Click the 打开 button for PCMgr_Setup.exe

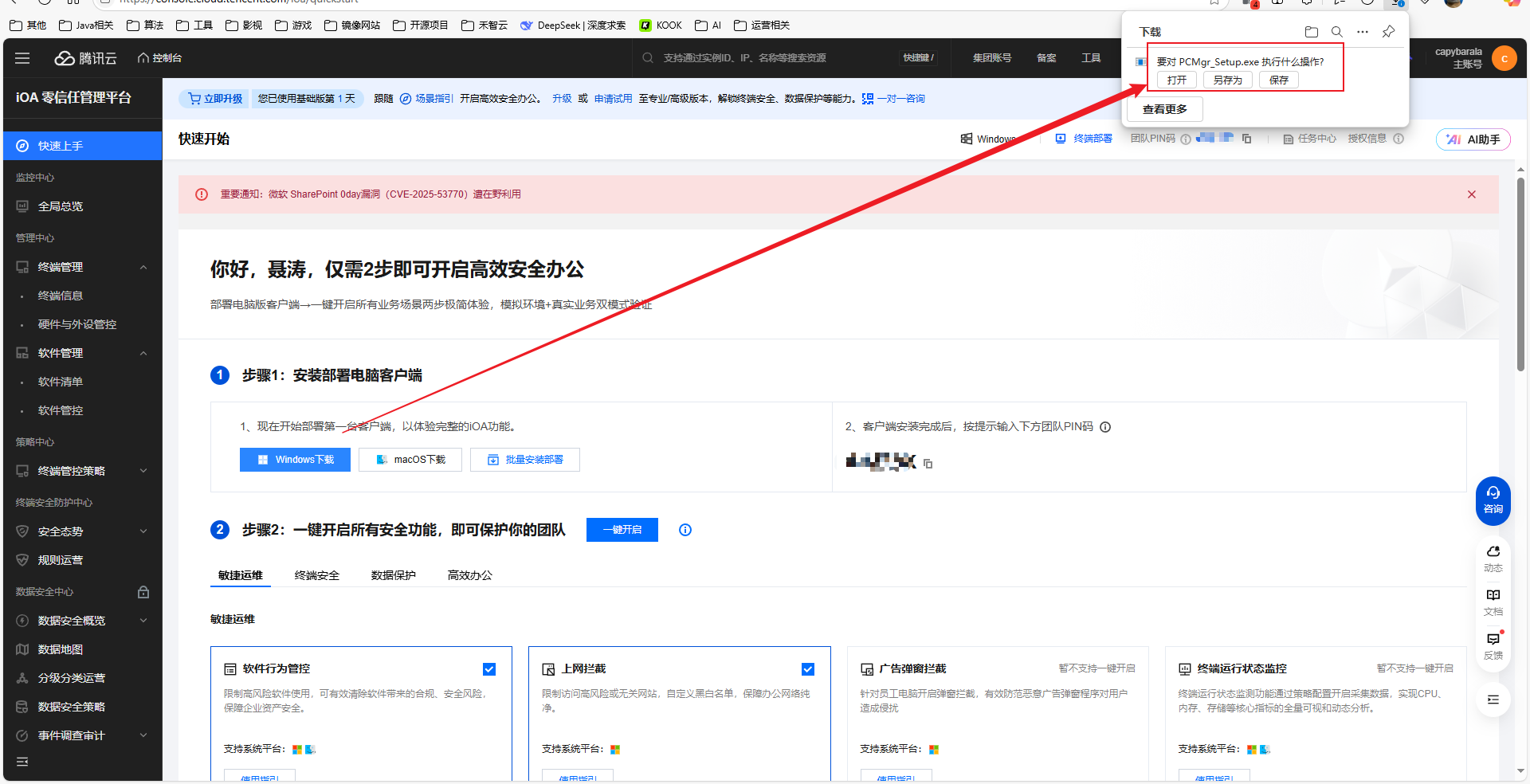coord(1177,80)
